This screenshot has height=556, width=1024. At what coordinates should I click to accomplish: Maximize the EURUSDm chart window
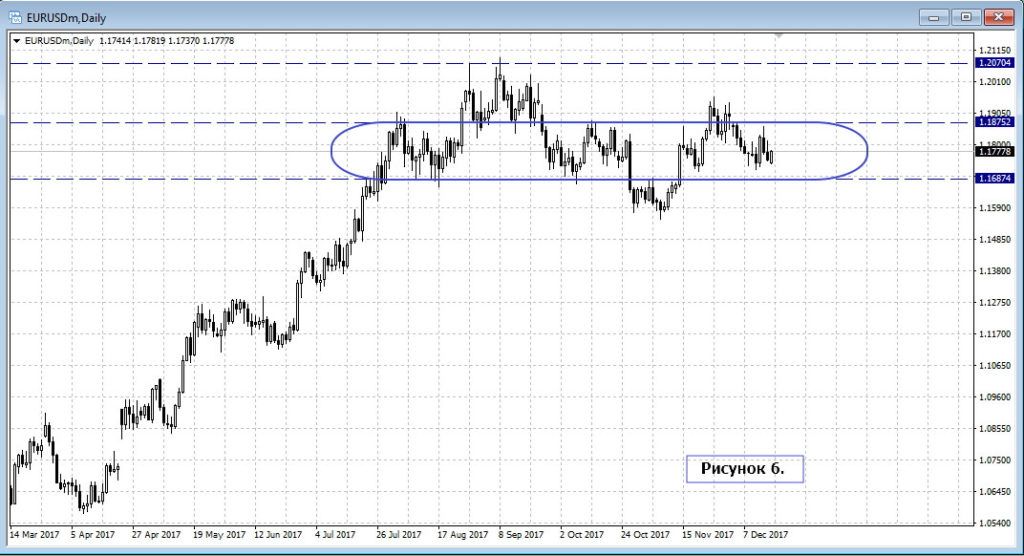(966, 16)
